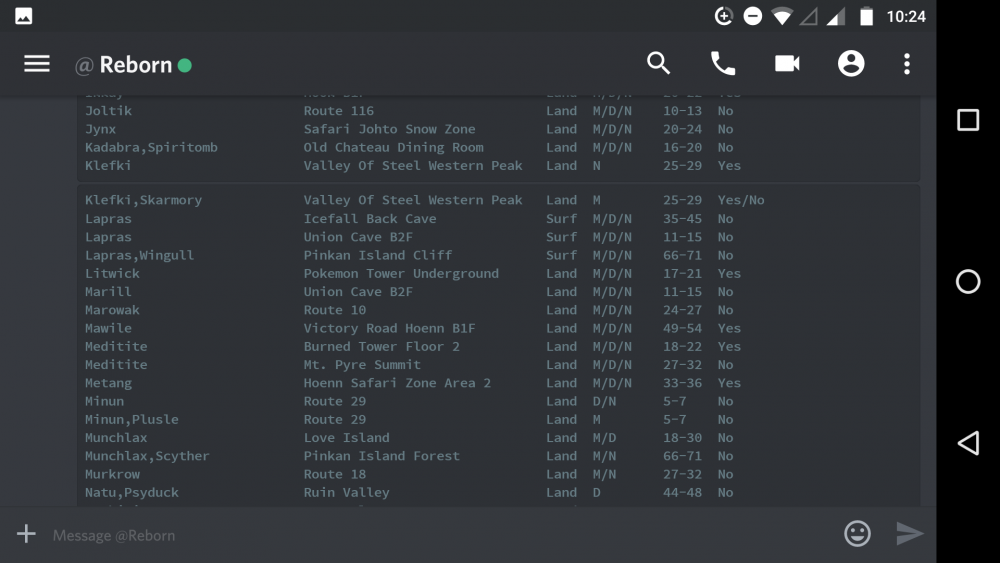Tap the plus attachment button
Viewport: 1000px width, 563px height.
[26, 534]
